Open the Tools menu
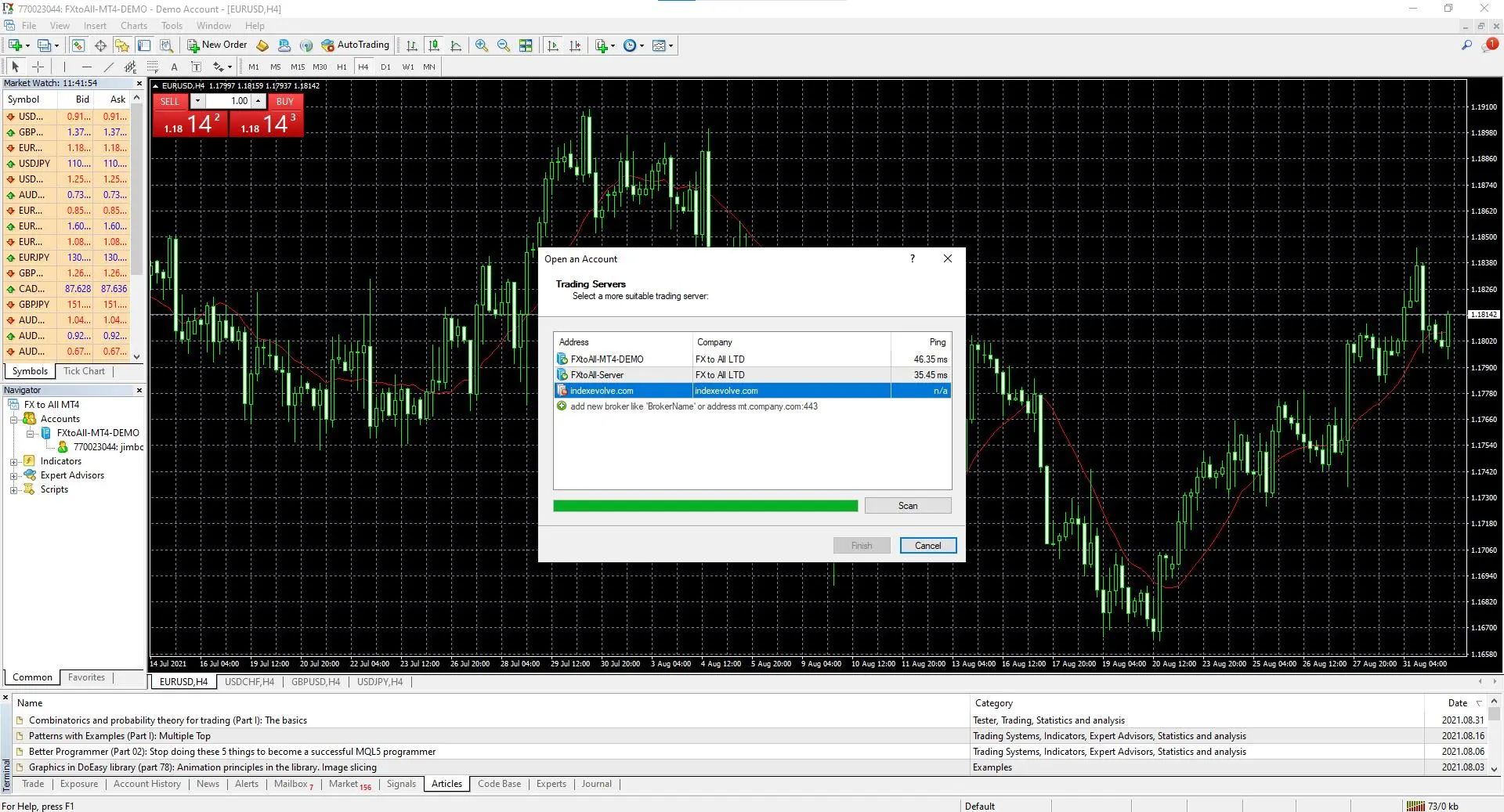This screenshot has width=1504, height=812. [x=172, y=26]
